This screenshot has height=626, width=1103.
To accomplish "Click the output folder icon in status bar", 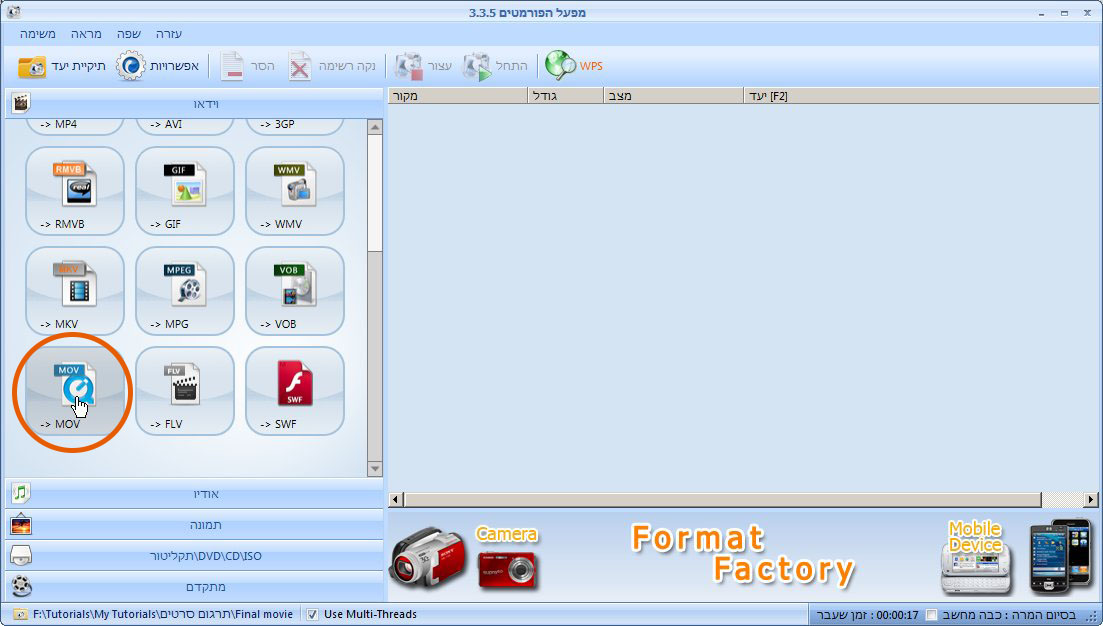I will point(20,614).
